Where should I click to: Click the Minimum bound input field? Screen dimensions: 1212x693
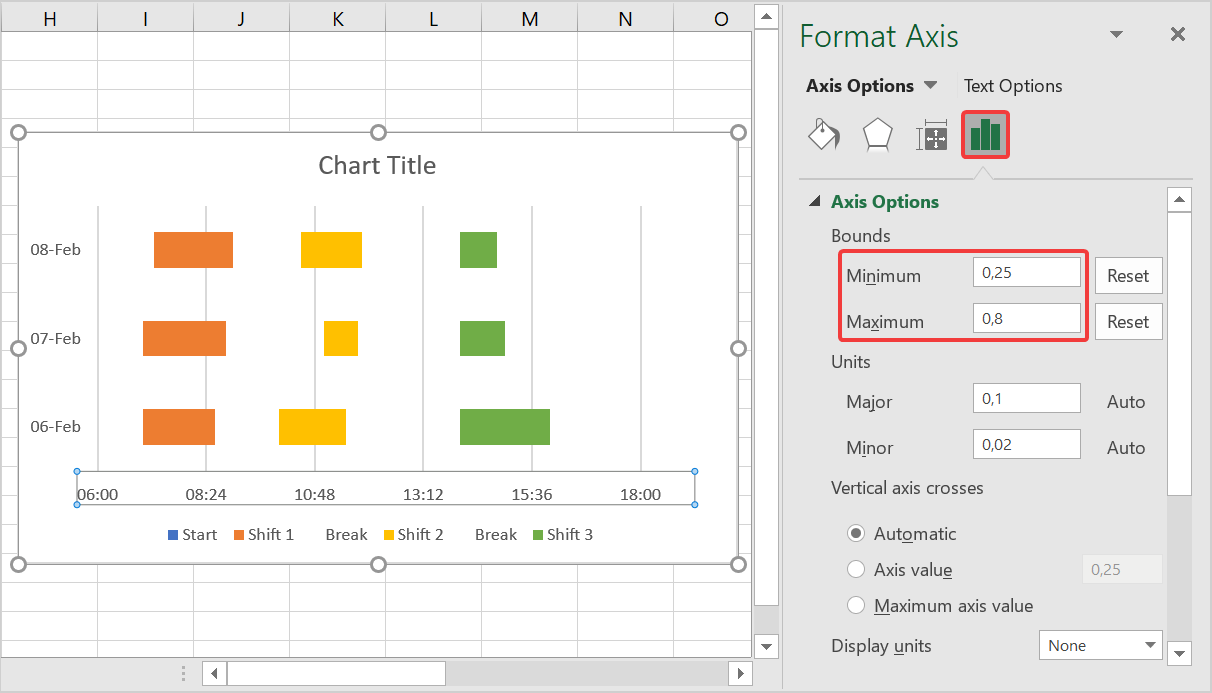[1027, 272]
